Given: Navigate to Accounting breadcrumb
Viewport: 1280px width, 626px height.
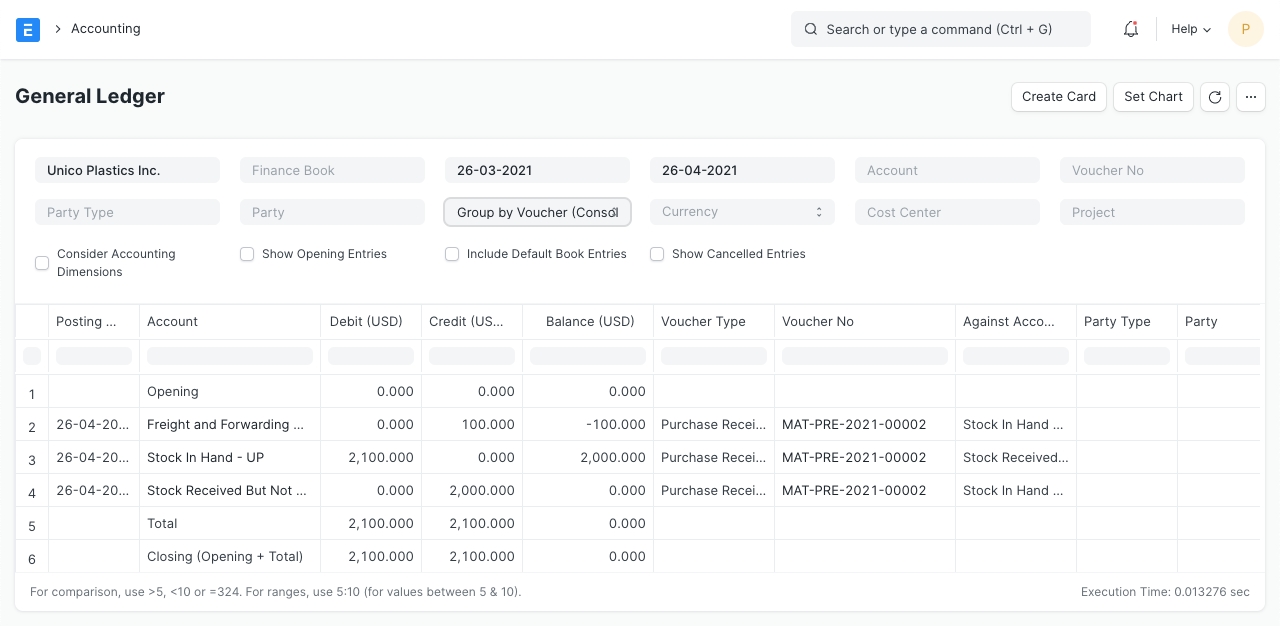Looking at the screenshot, I should 105,29.
